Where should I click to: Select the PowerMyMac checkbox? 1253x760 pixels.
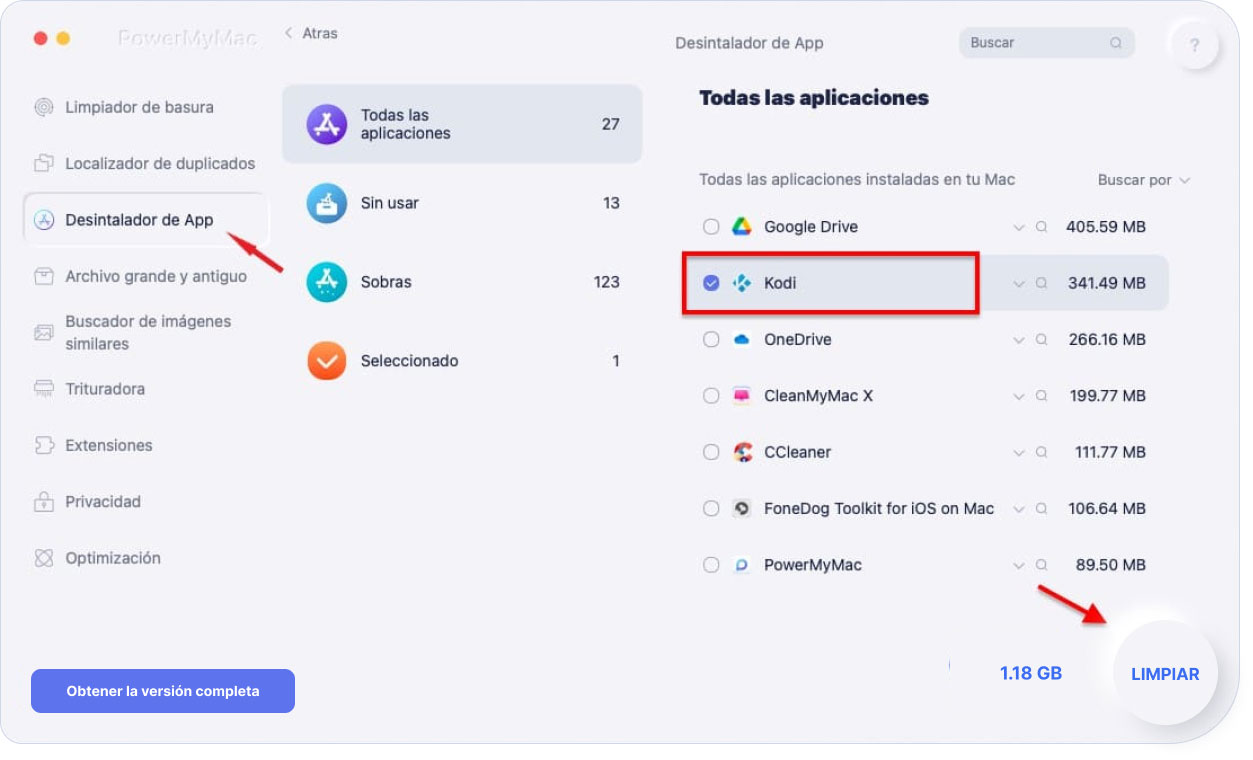711,565
